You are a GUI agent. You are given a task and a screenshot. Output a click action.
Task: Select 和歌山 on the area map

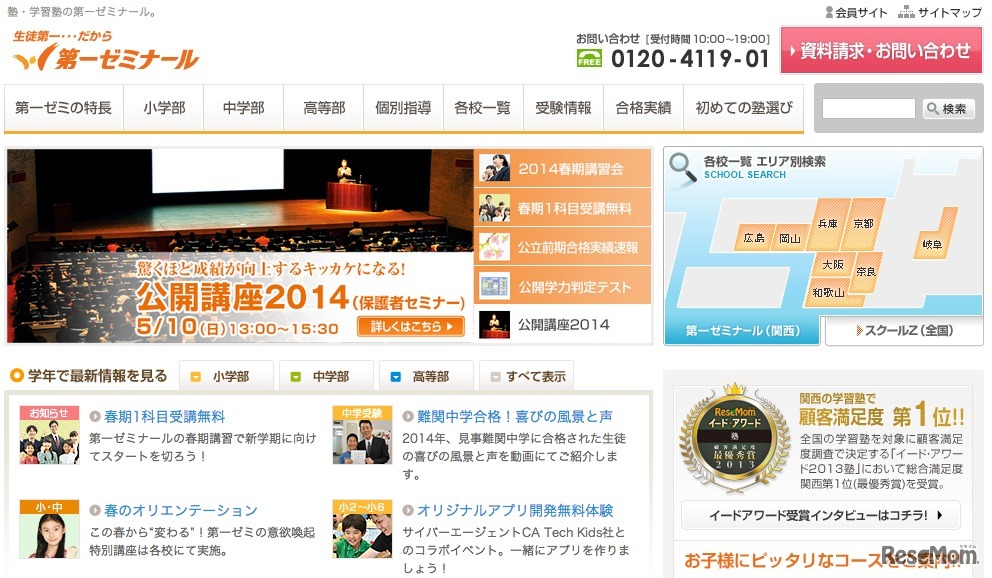point(828,293)
